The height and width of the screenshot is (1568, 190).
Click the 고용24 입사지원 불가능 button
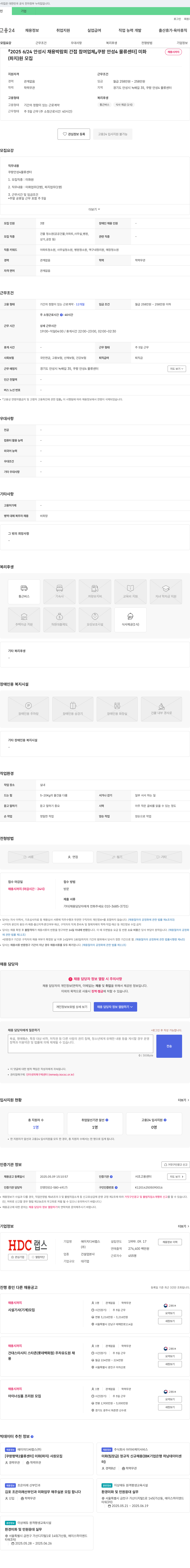pyautogui.click(x=113, y=134)
